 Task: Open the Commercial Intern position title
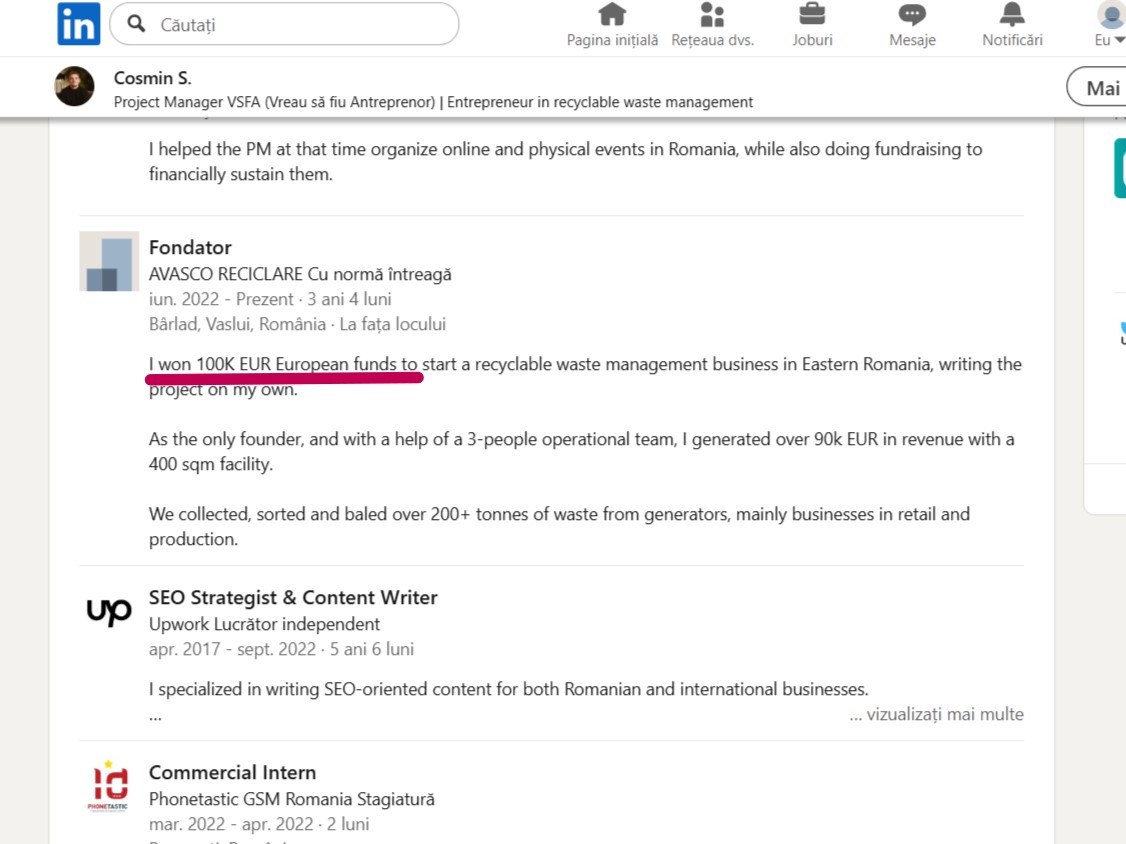pos(233,772)
